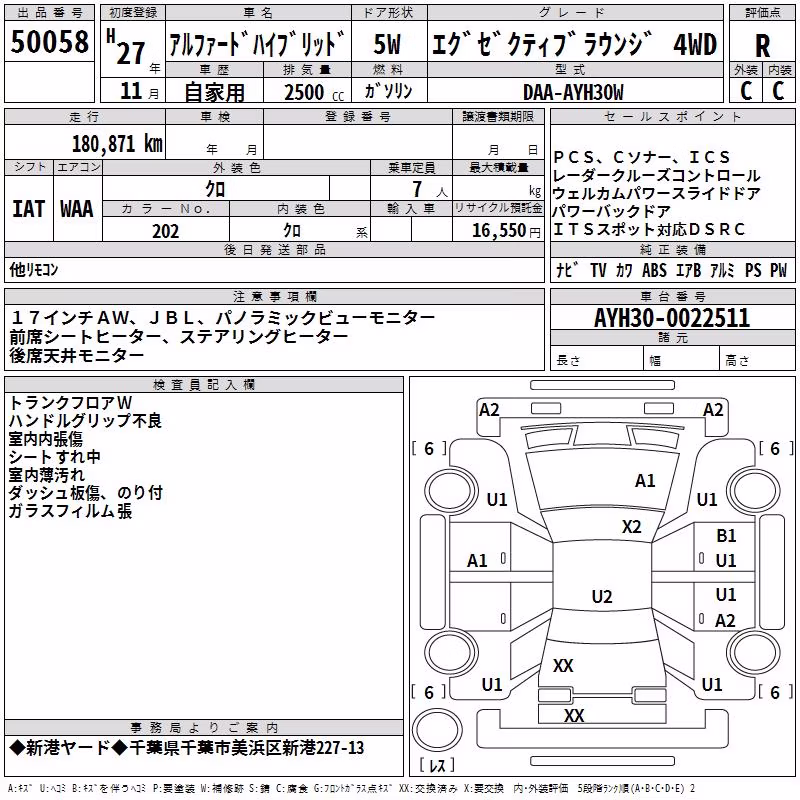Click inspector note シートすれ中
The height and width of the screenshot is (800, 800).
55,457
